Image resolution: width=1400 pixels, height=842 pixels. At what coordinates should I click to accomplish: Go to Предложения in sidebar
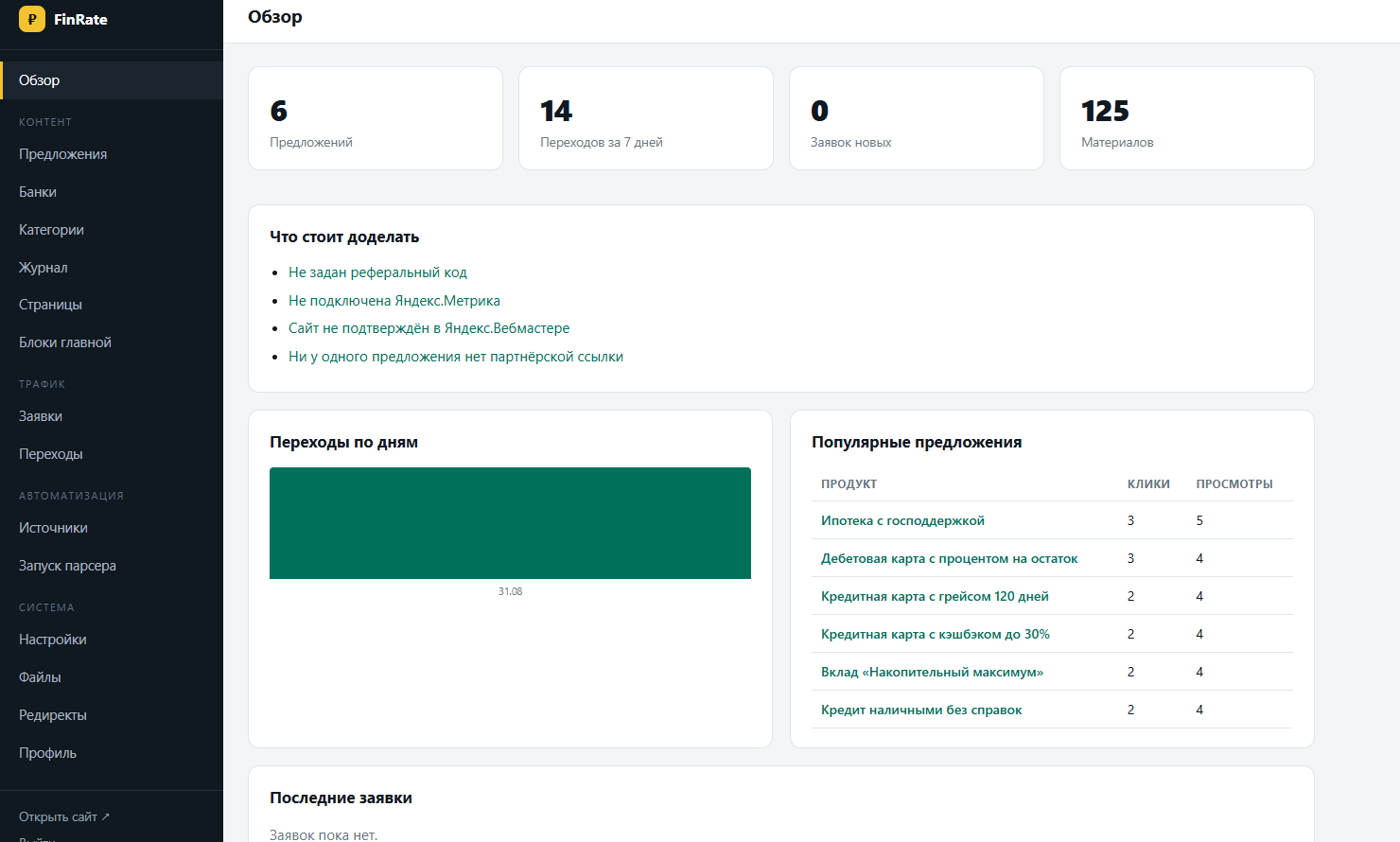click(112, 154)
